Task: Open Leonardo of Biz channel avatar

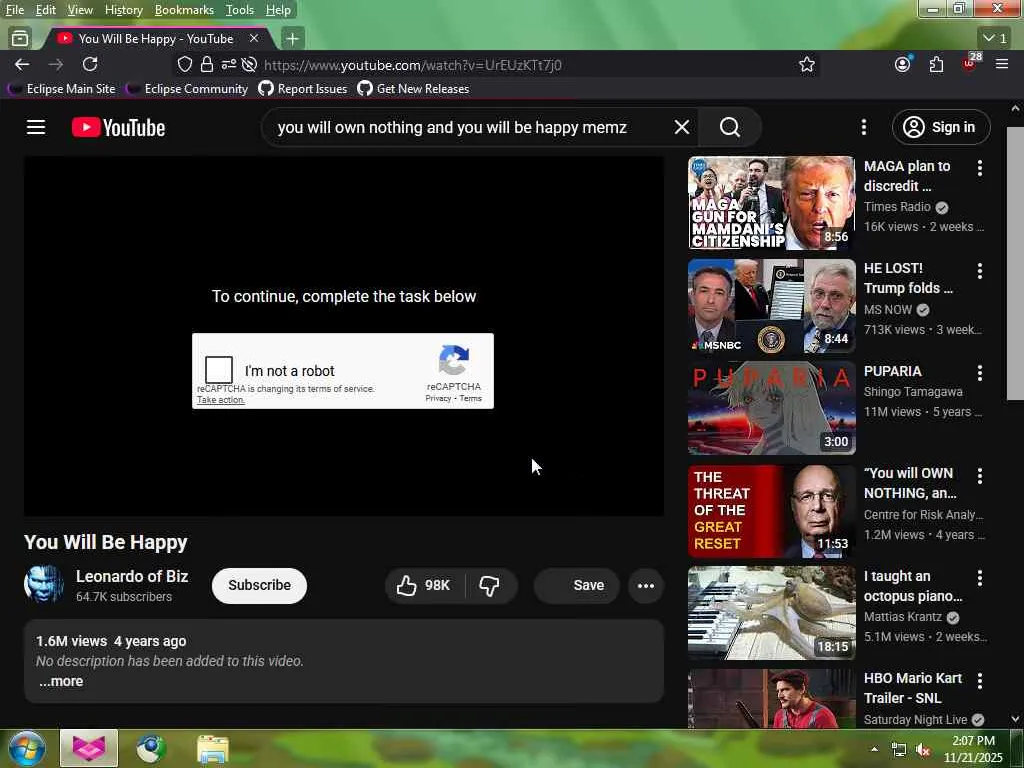Action: (x=44, y=584)
